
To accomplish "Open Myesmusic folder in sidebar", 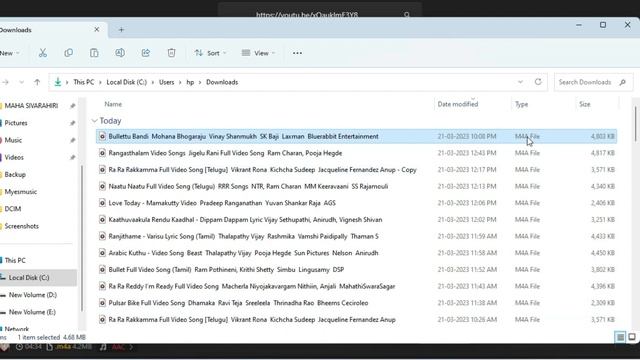I will tap(21, 191).
